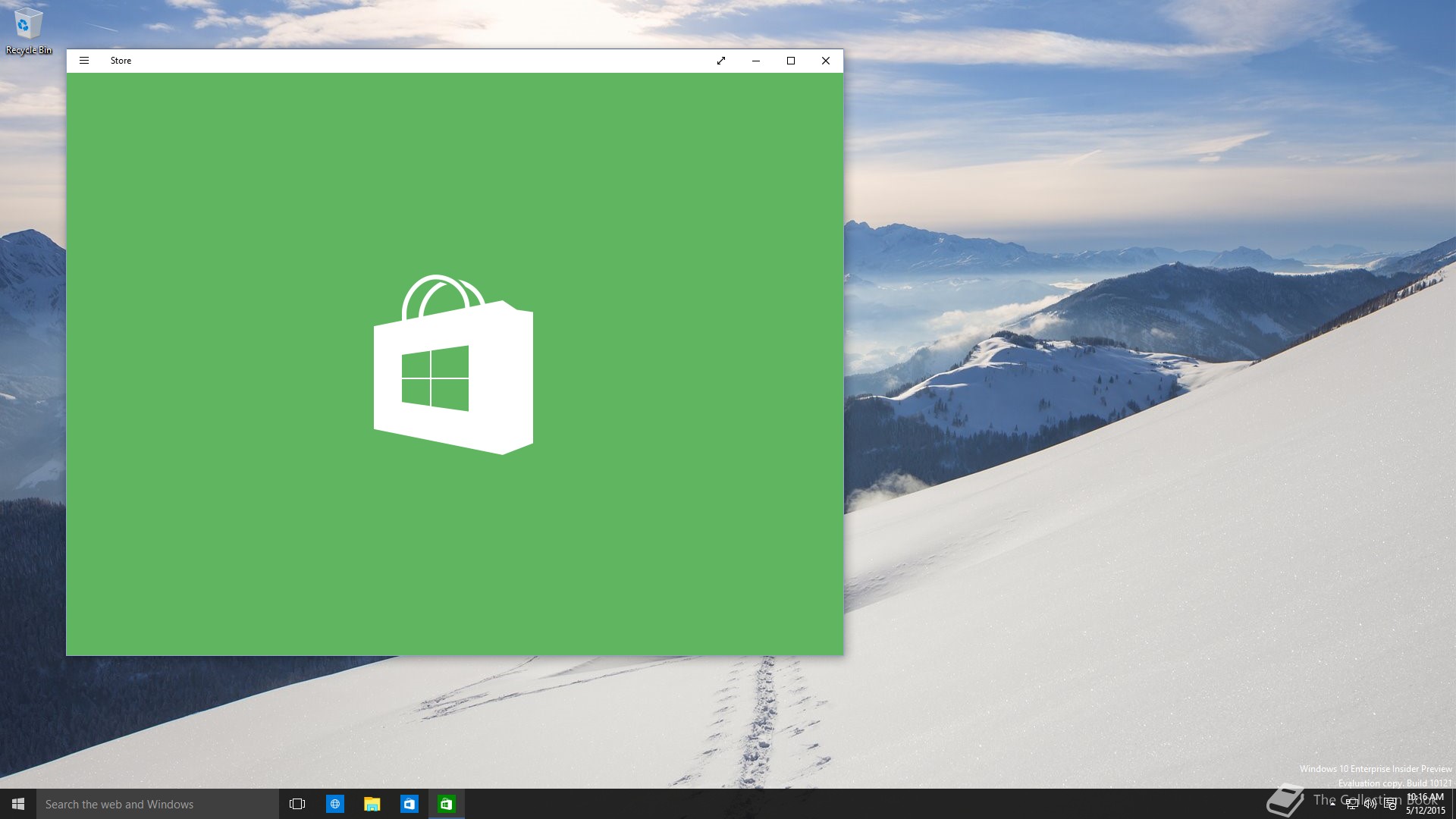Click the Store title text
Screen dimensions: 1456x819
click(x=121, y=61)
